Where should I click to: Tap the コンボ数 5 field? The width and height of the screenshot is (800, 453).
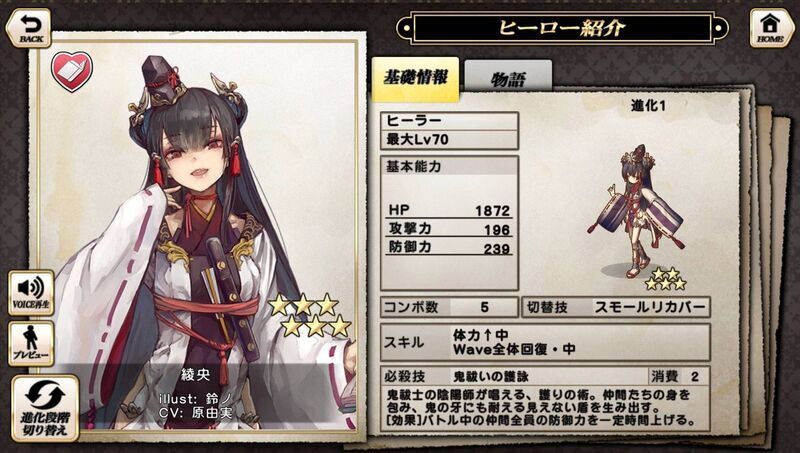[449, 307]
